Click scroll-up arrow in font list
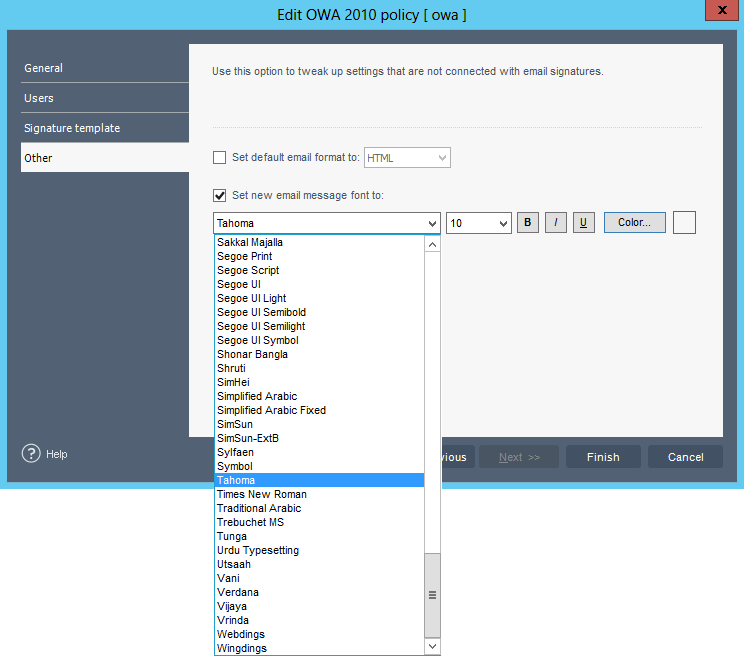The height and width of the screenshot is (656, 744). (x=432, y=245)
